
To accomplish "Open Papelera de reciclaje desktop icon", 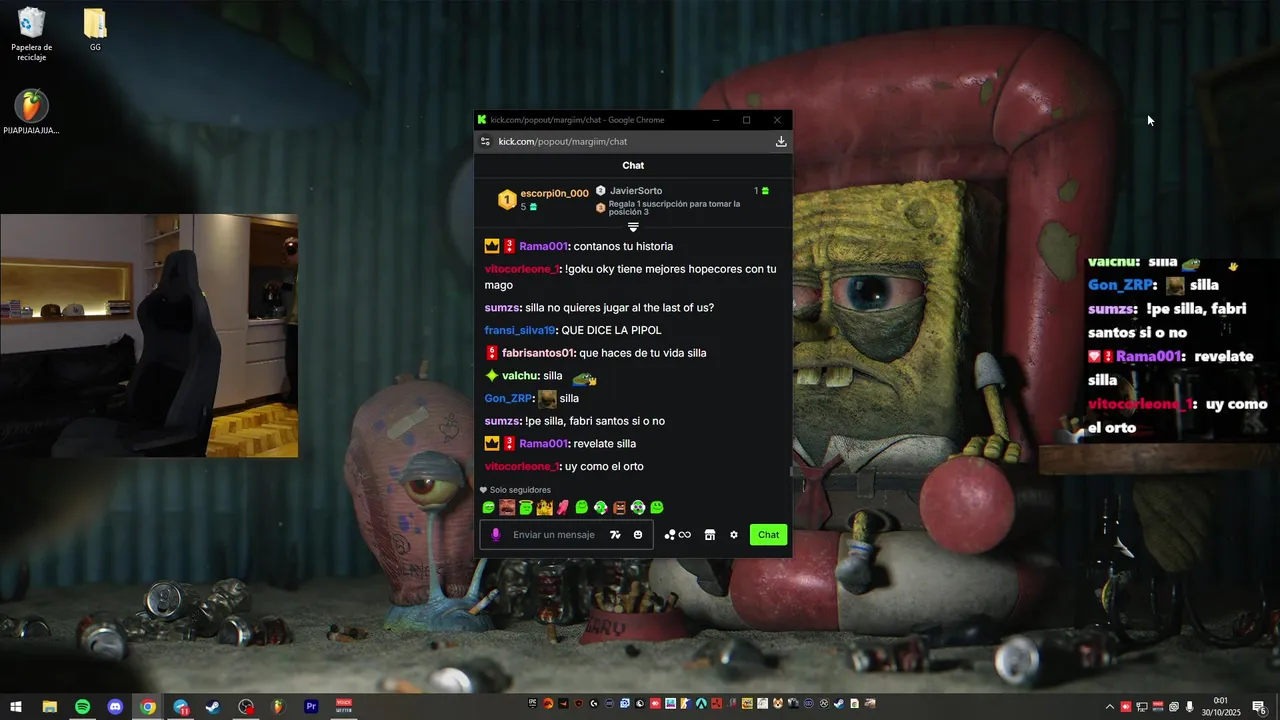I will 32,35.
